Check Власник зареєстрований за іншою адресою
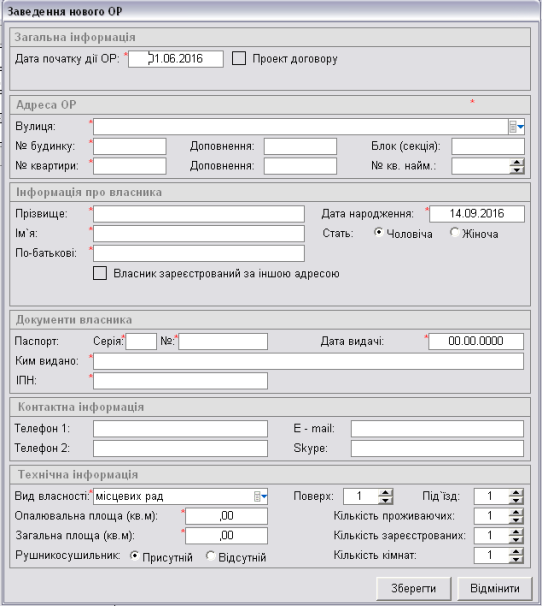The height and width of the screenshot is (606, 542). (x=100, y=273)
